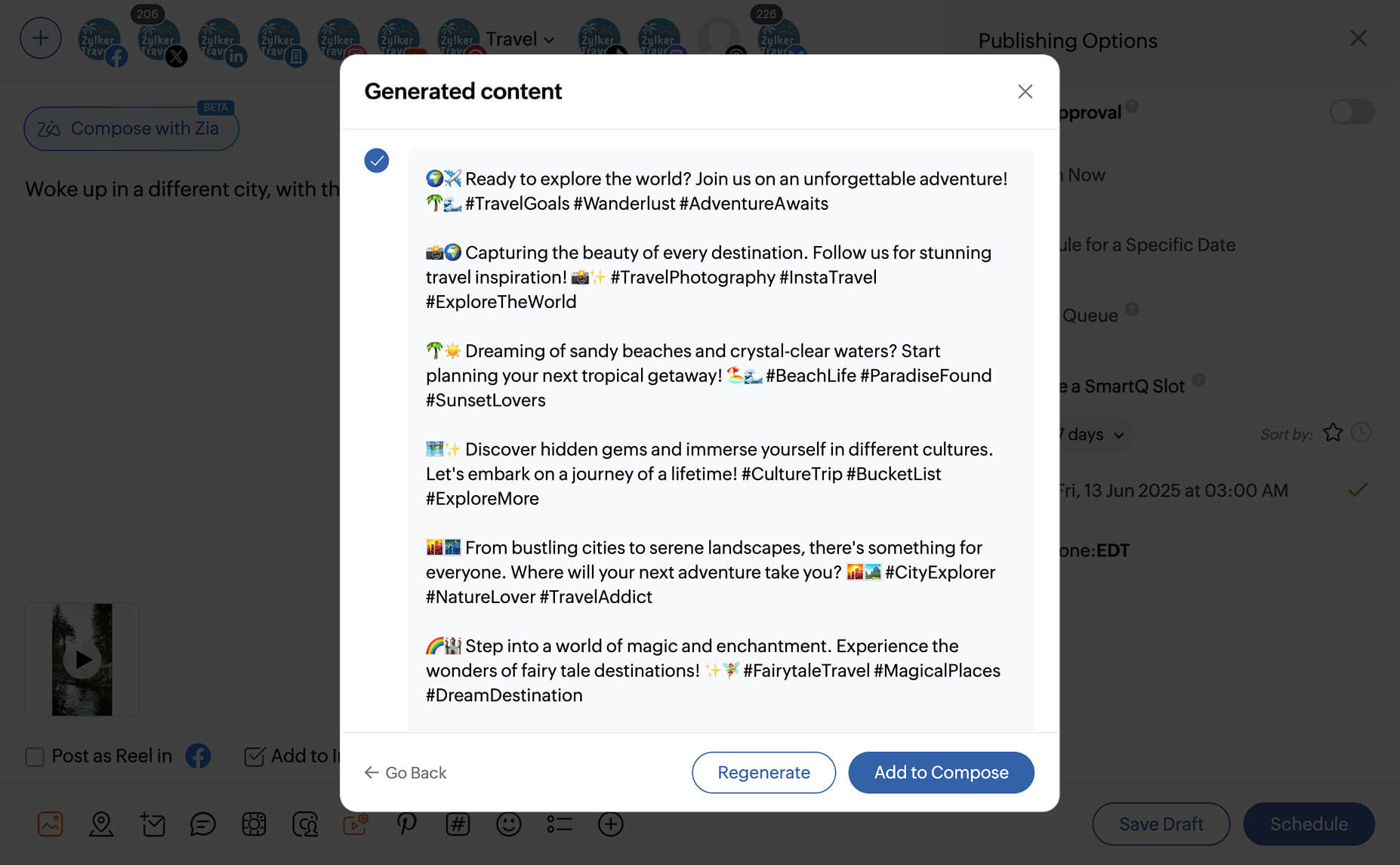Toggle the approval switch

[1352, 112]
